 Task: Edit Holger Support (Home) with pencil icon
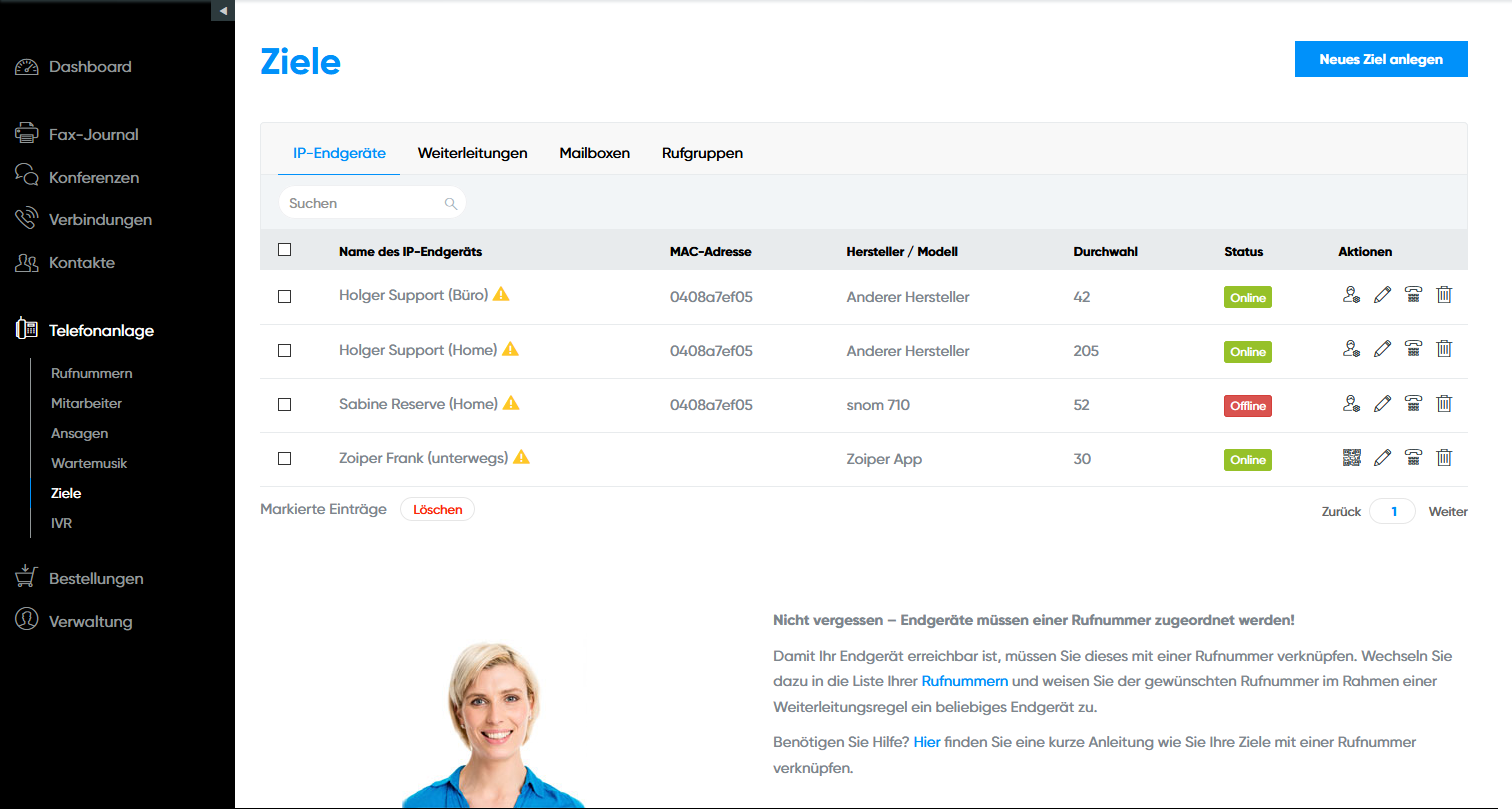tap(1382, 349)
